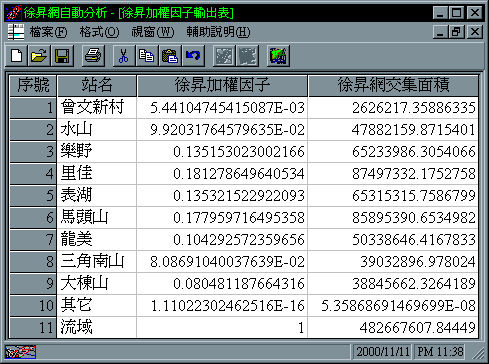Click area cell 87497332.1752758
This screenshot has width=489, height=364.
pyautogui.click(x=393, y=174)
